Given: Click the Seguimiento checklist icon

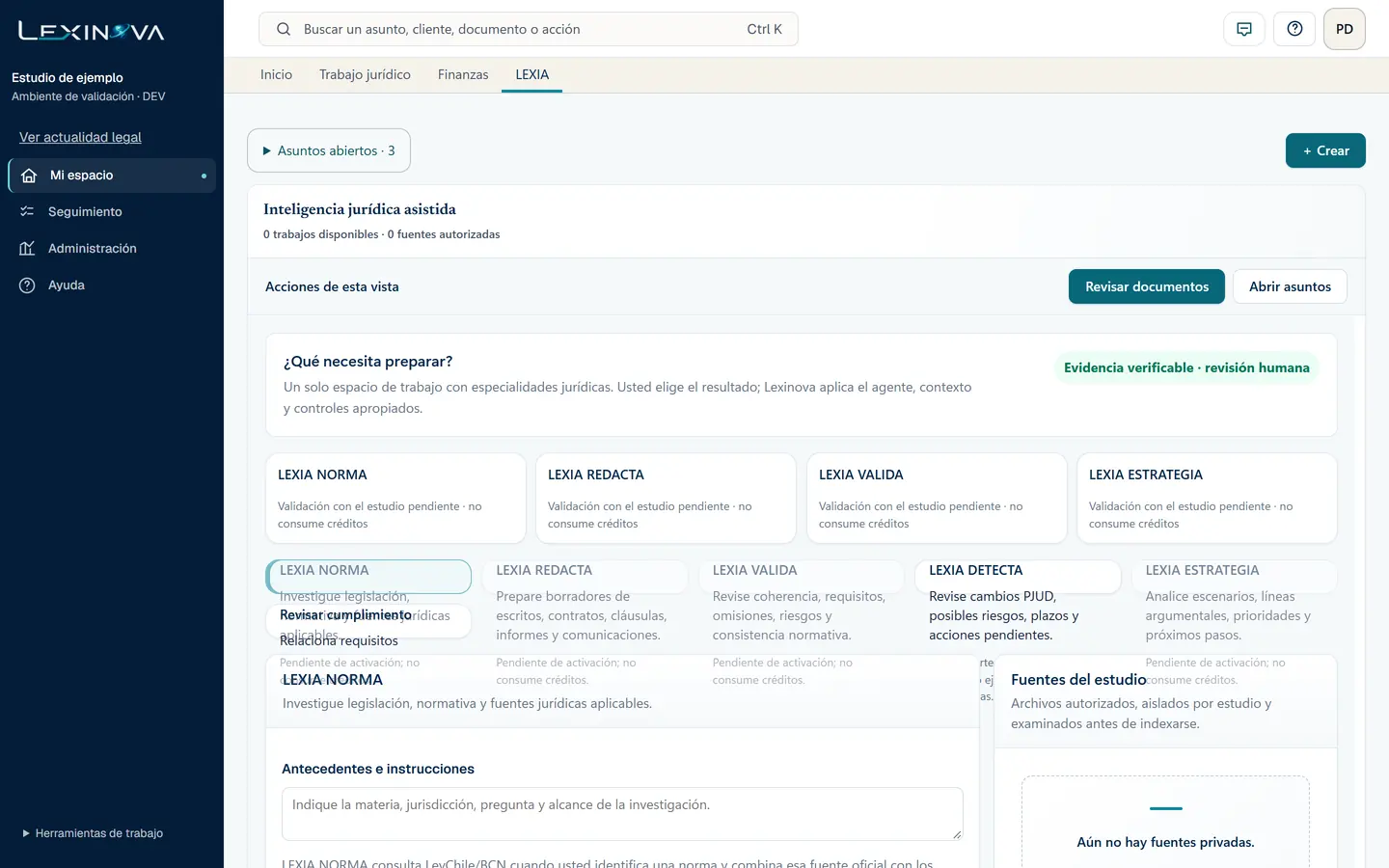Looking at the screenshot, I should coord(27,211).
